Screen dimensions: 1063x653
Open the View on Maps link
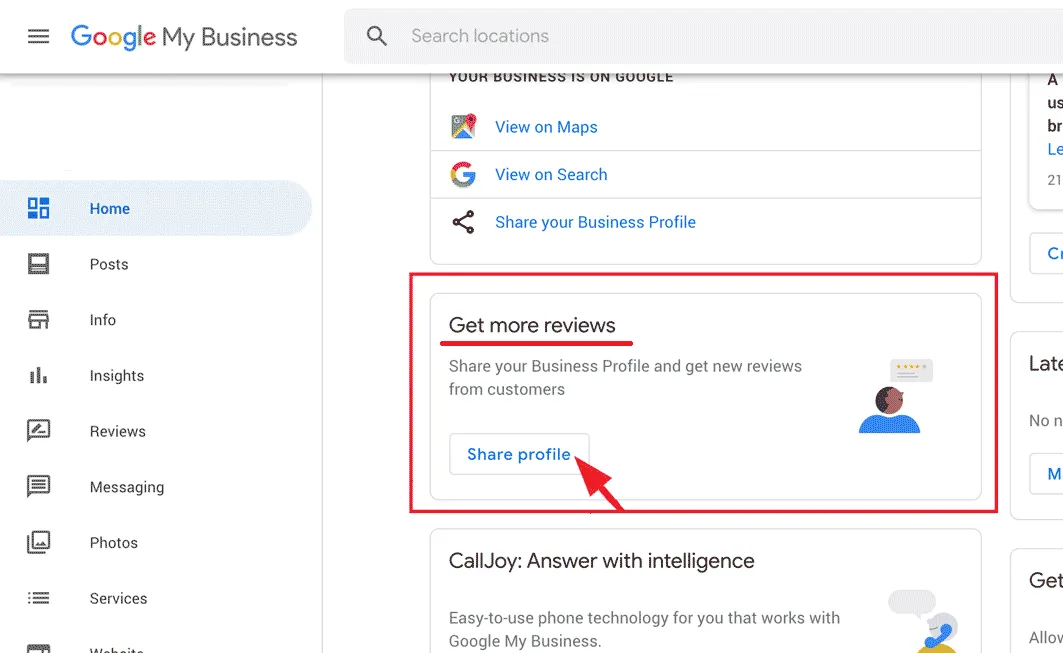(546, 127)
